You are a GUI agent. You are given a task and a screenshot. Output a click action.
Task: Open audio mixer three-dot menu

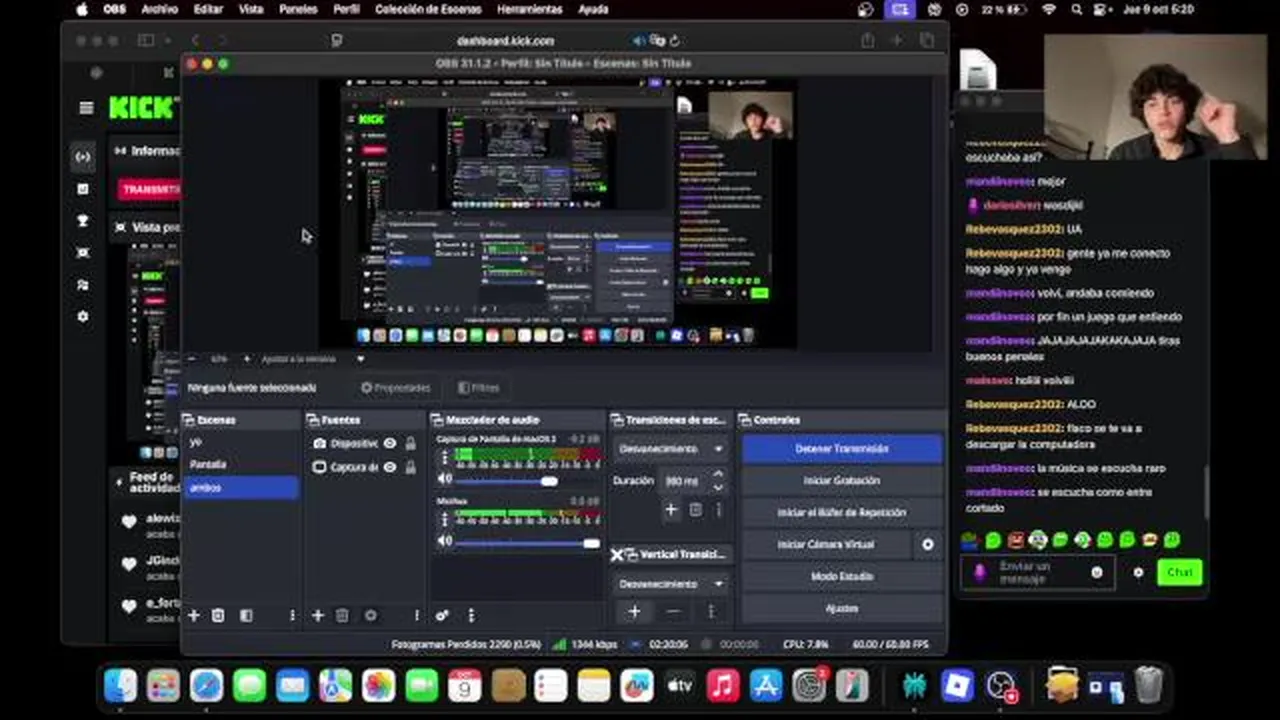tap(471, 616)
